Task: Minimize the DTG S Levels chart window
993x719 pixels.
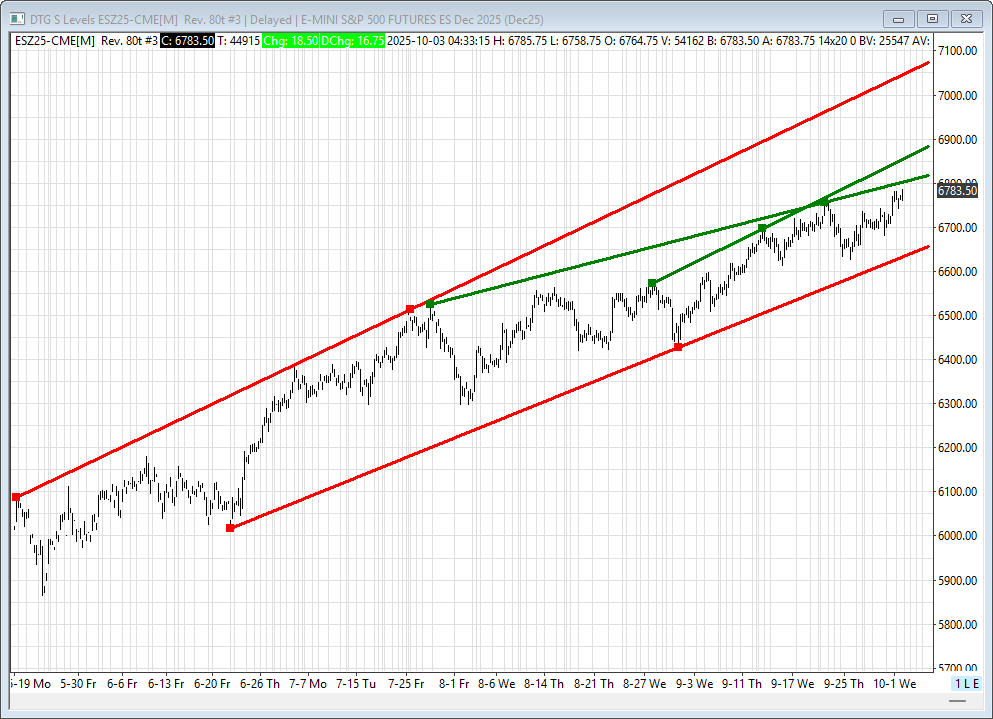Action: (x=901, y=18)
